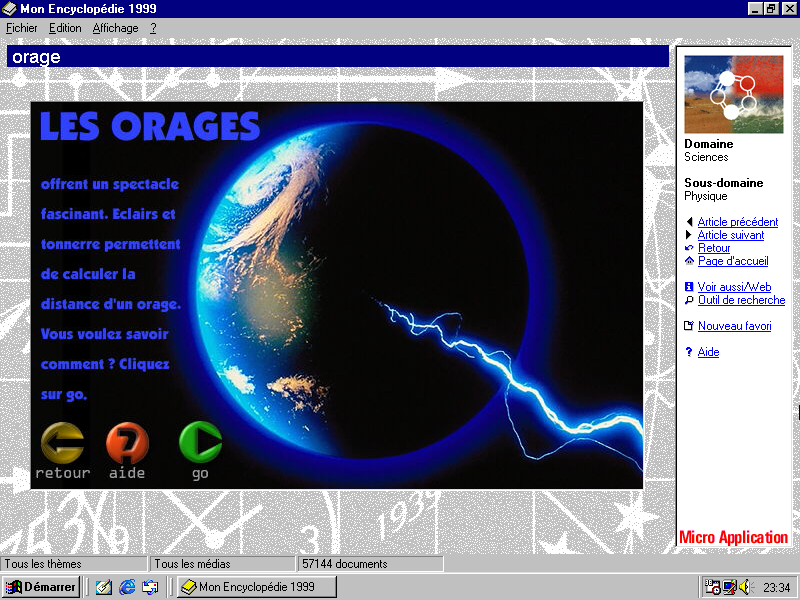Go to the Article suivant link
Image resolution: width=800 pixels, height=600 pixels.
click(731, 235)
